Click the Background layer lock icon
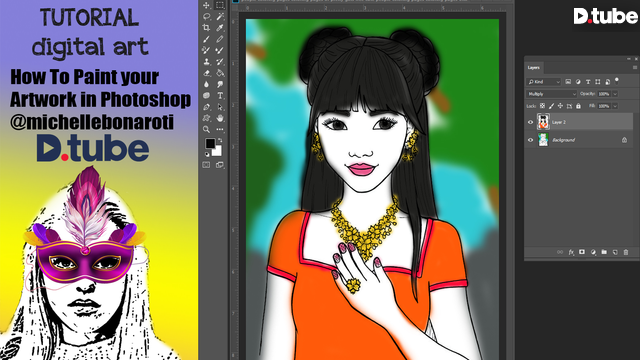The width and height of the screenshot is (640, 360). tap(624, 140)
